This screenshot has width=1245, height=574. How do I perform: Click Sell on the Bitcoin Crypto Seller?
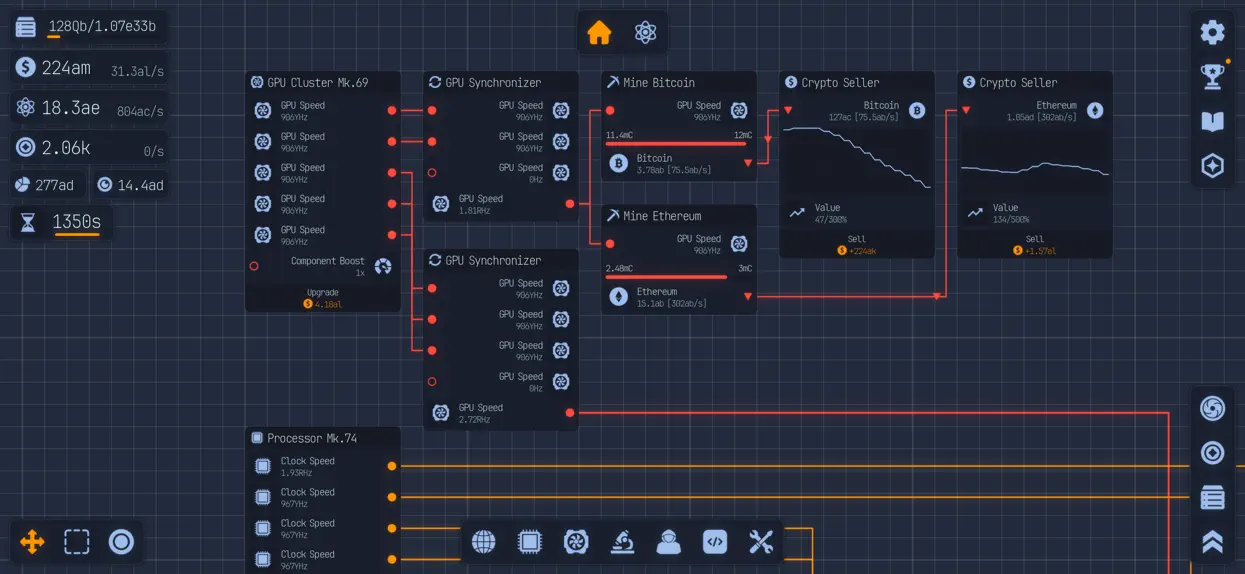coord(857,245)
